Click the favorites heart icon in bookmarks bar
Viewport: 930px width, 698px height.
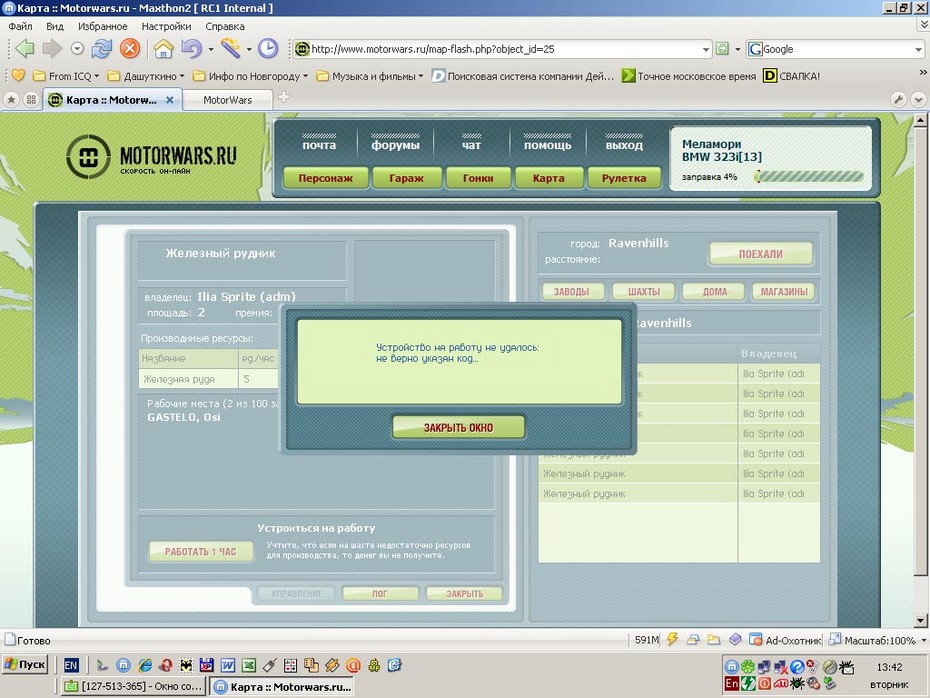(x=18, y=76)
